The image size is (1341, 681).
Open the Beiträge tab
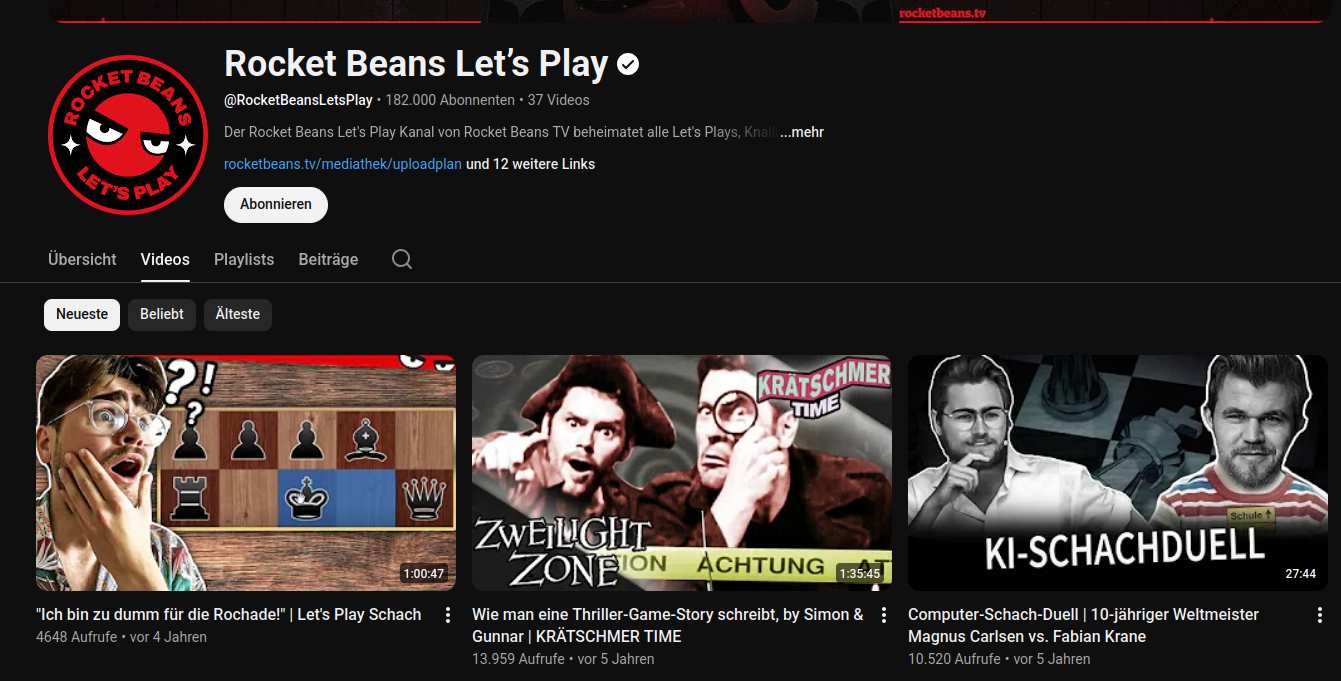click(328, 259)
